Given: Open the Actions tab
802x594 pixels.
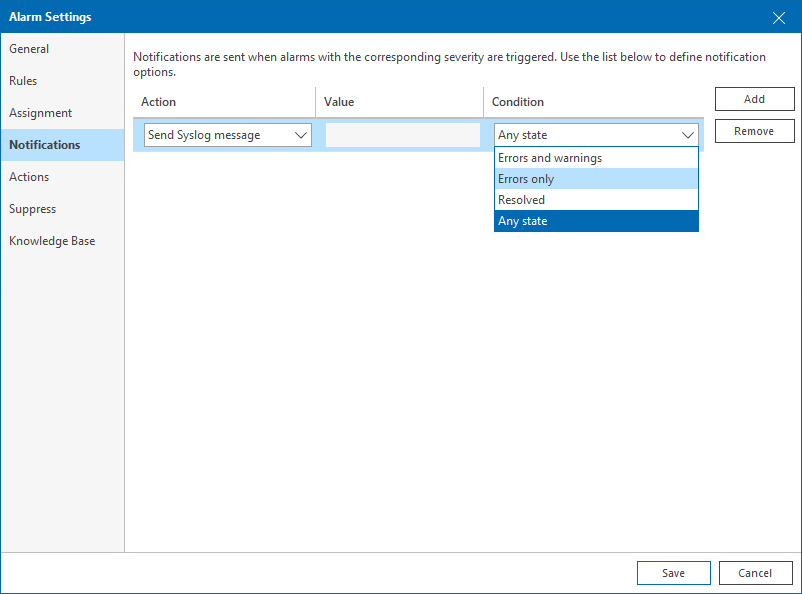Looking at the screenshot, I should coord(29,177).
